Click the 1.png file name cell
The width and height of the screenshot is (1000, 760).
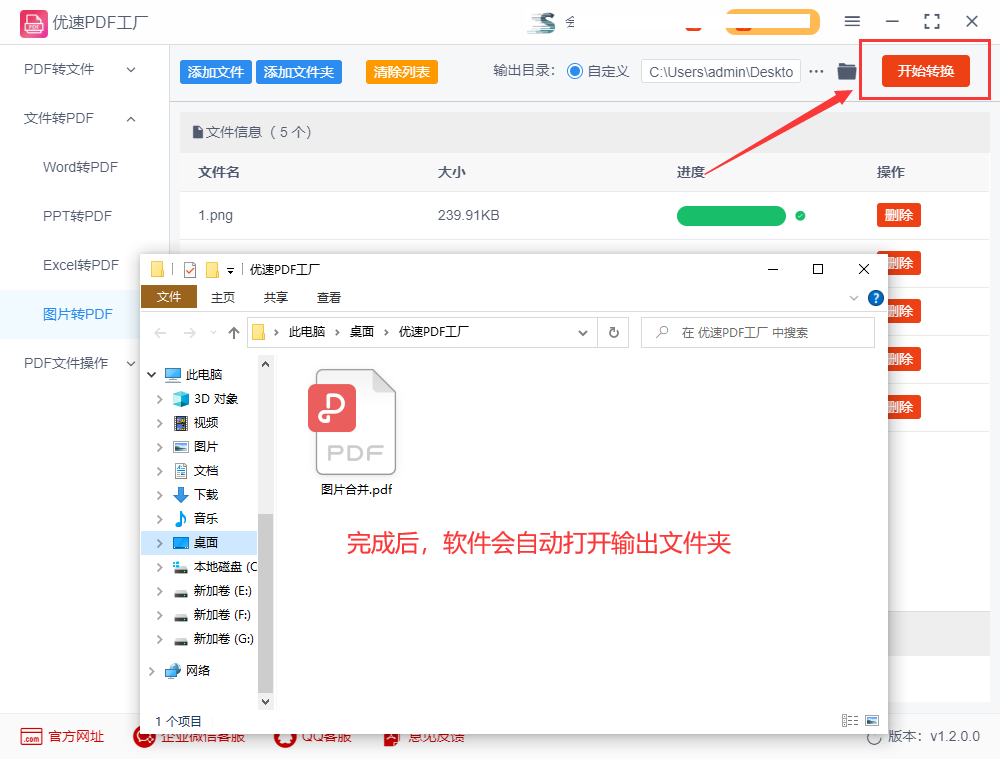(x=216, y=216)
